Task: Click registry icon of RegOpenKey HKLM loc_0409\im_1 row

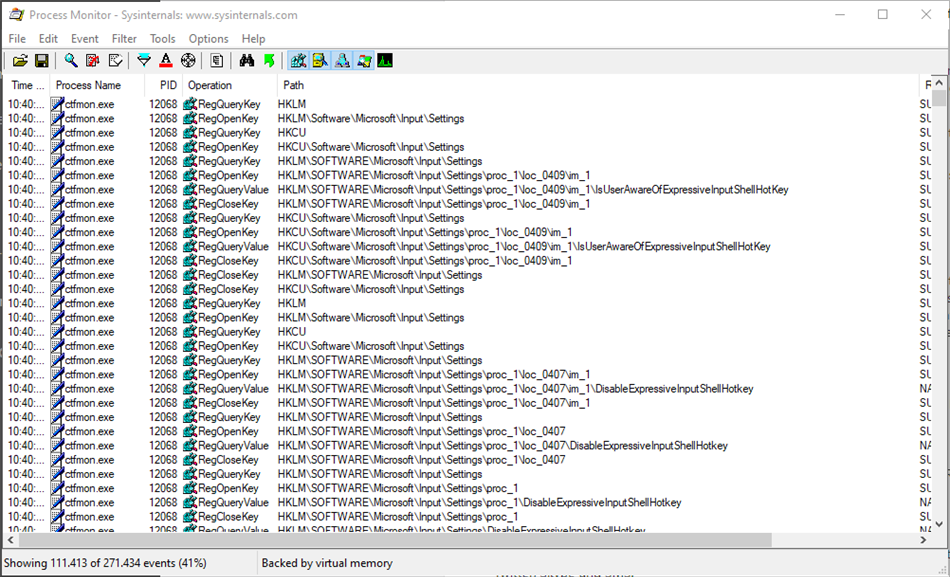Action: (x=190, y=176)
